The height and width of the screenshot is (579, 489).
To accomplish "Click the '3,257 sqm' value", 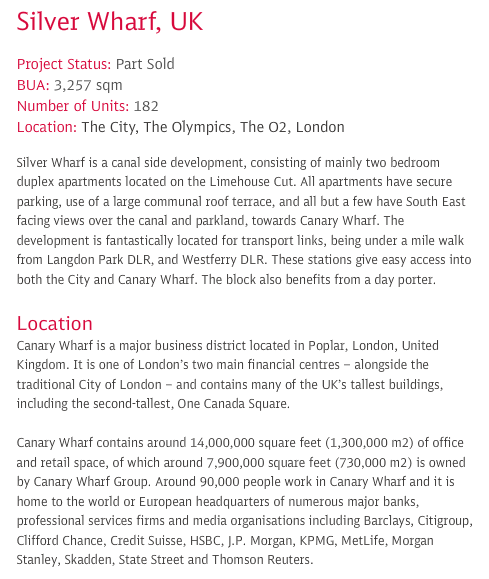I will pyautogui.click(x=88, y=86).
